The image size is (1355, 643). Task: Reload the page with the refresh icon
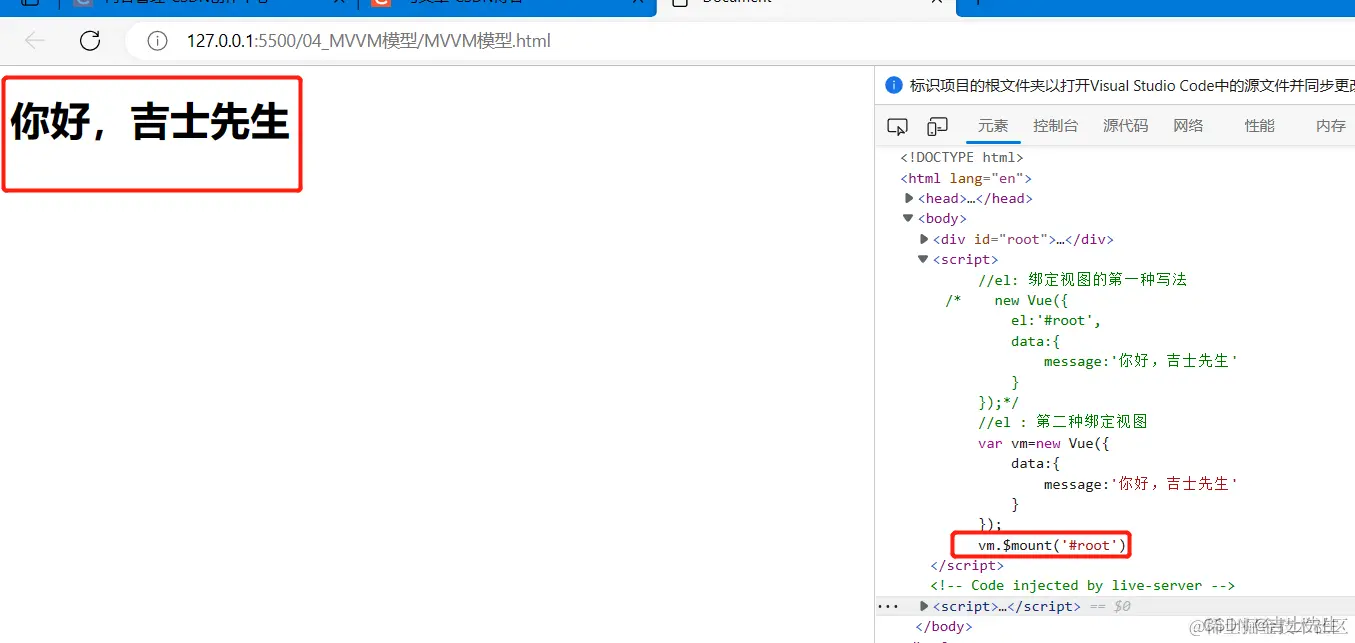click(90, 41)
